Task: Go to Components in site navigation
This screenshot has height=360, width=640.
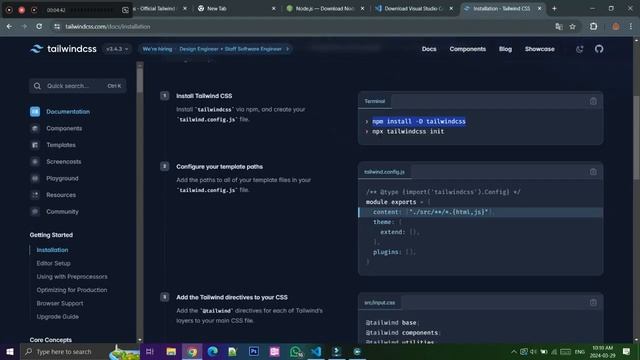Action: [467, 49]
